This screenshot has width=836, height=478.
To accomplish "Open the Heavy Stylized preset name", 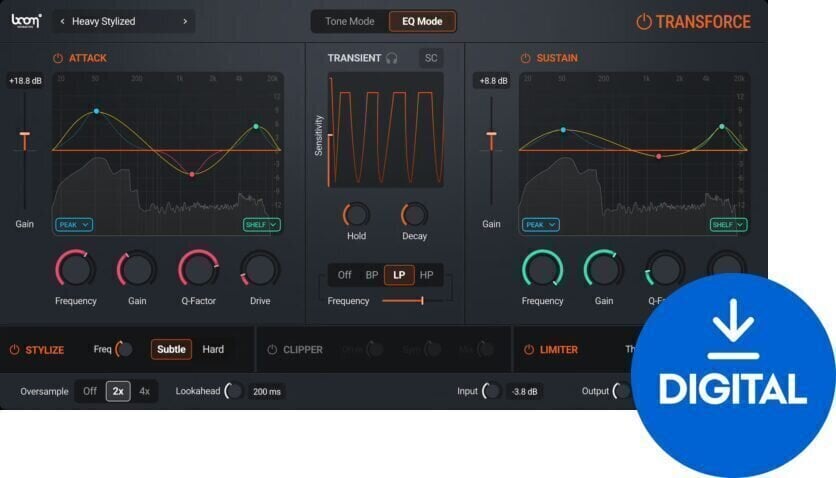I will 103,21.
